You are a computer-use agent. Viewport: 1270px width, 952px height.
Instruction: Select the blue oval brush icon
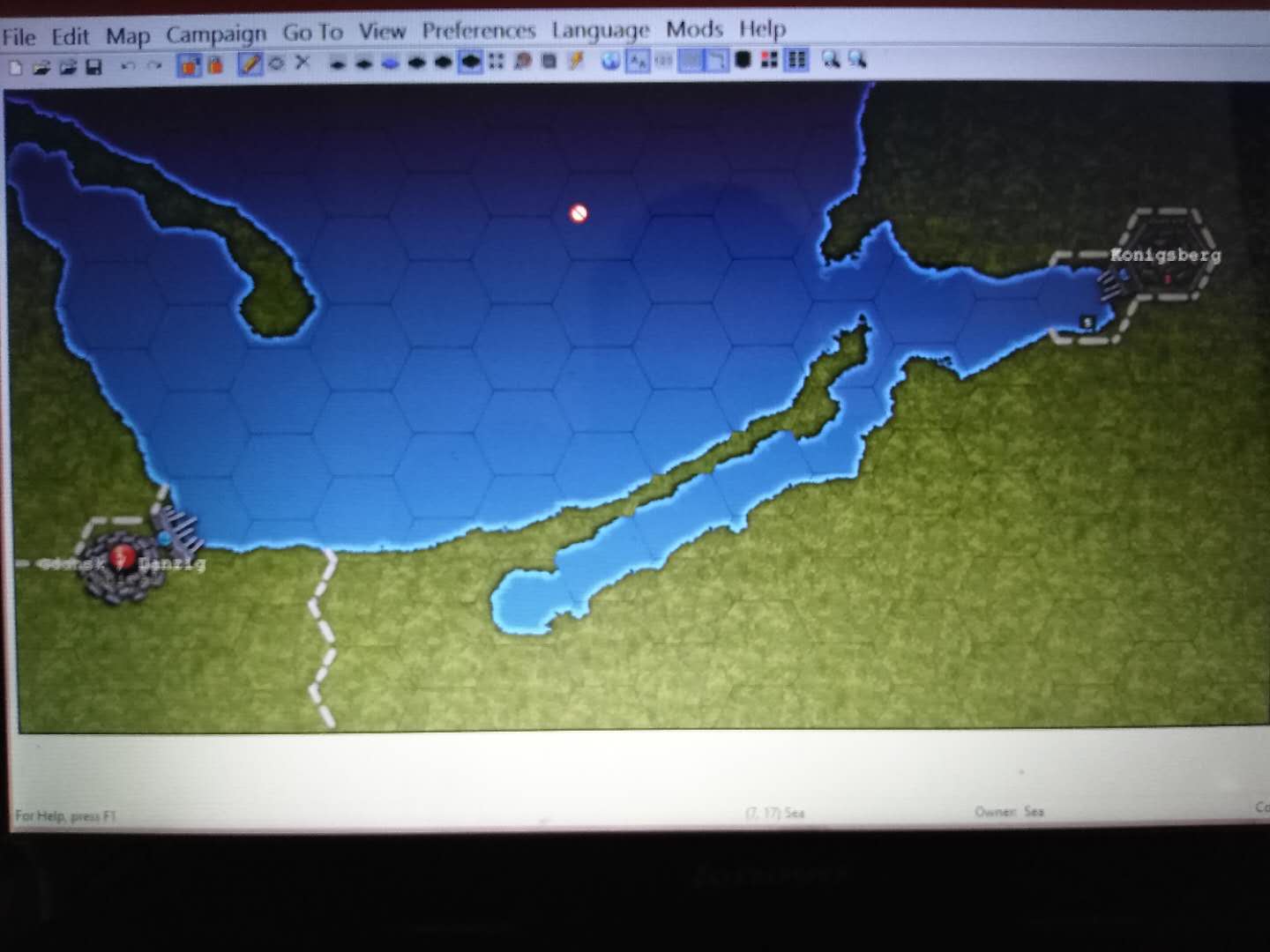click(x=390, y=63)
